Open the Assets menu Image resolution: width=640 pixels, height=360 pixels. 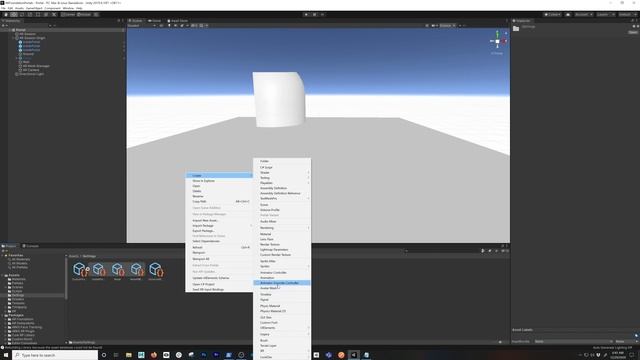click(x=19, y=8)
